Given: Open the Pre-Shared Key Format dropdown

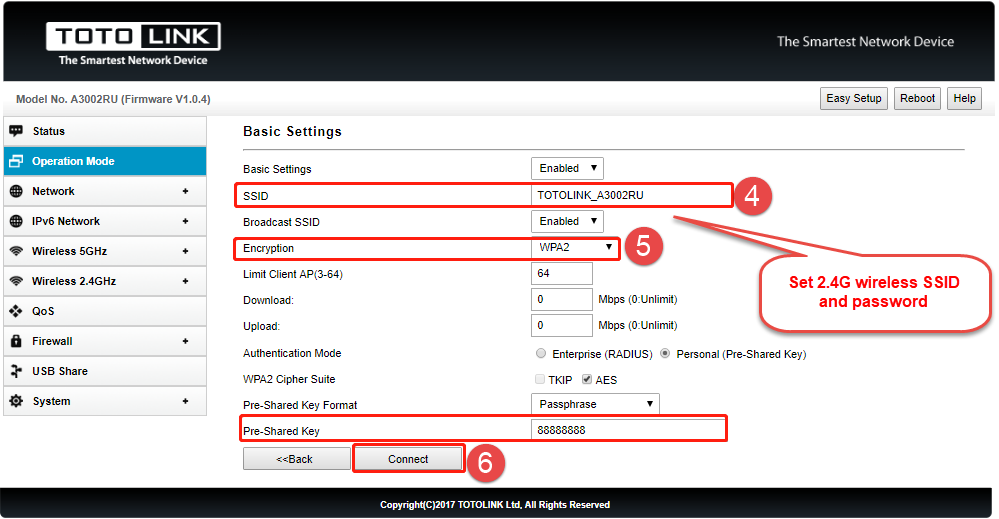Looking at the screenshot, I should (x=595, y=404).
